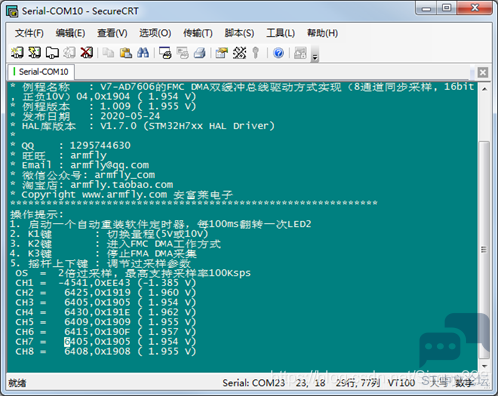This screenshot has width=498, height=396.
Task: Click the line about K1键 切换量程
Action: click(x=109, y=234)
